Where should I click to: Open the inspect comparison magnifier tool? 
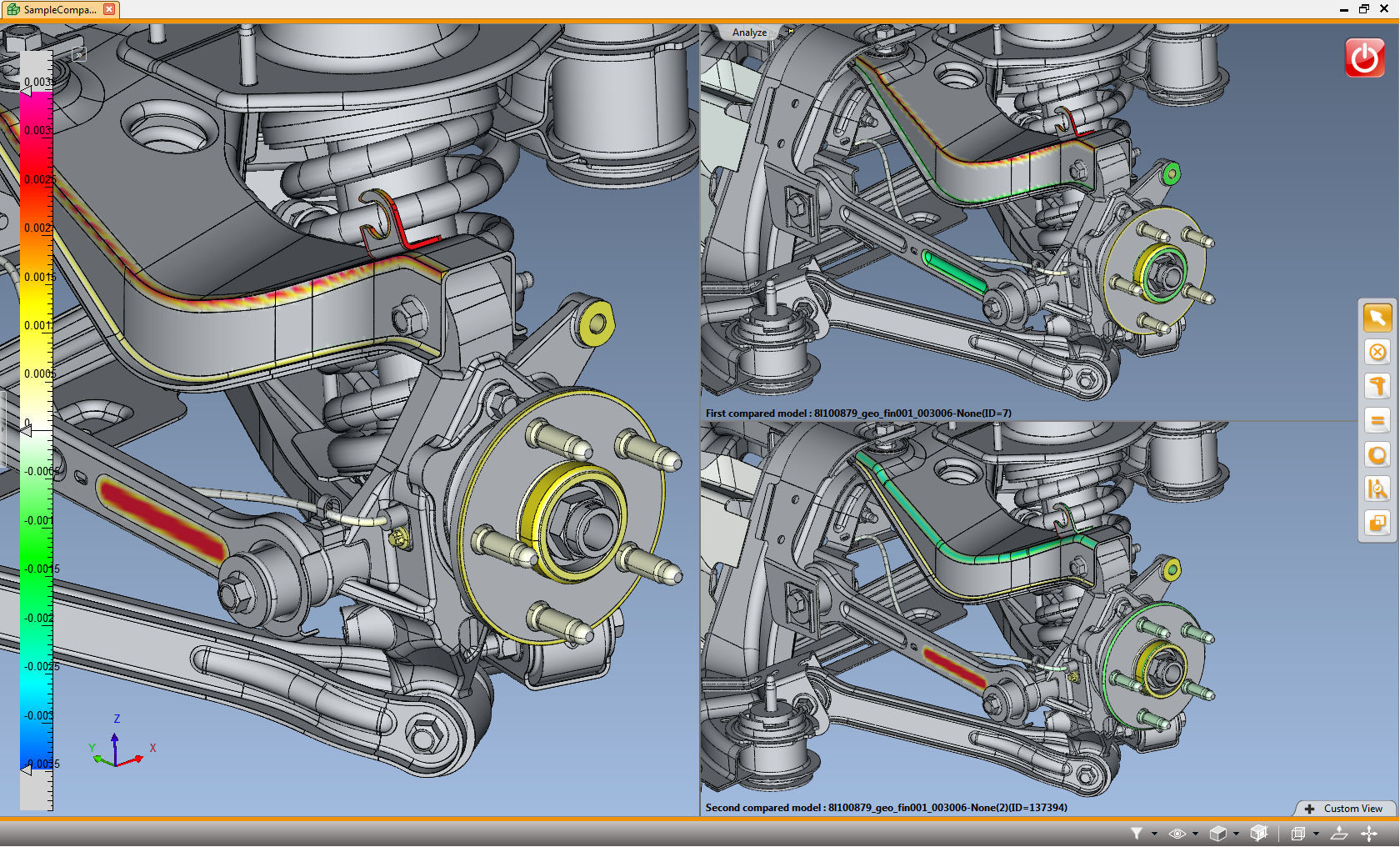[1377, 489]
